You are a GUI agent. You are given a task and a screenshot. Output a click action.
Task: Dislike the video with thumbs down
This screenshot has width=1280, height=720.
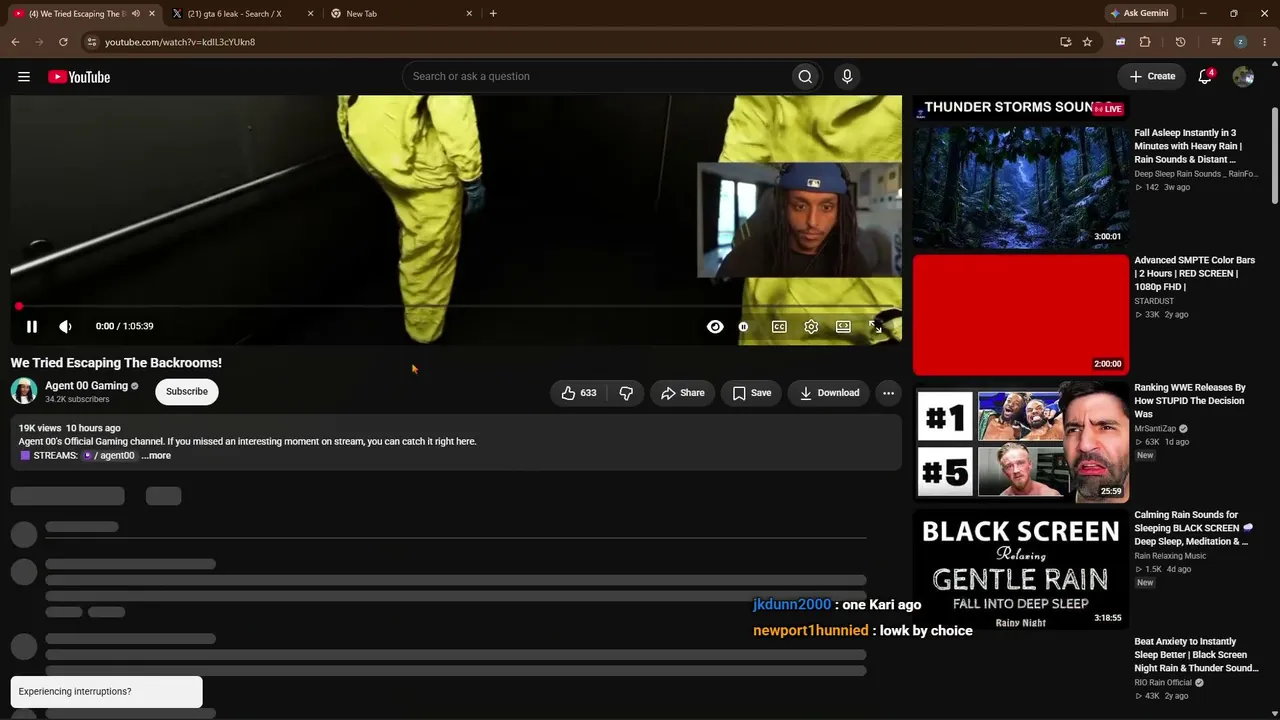pos(626,393)
